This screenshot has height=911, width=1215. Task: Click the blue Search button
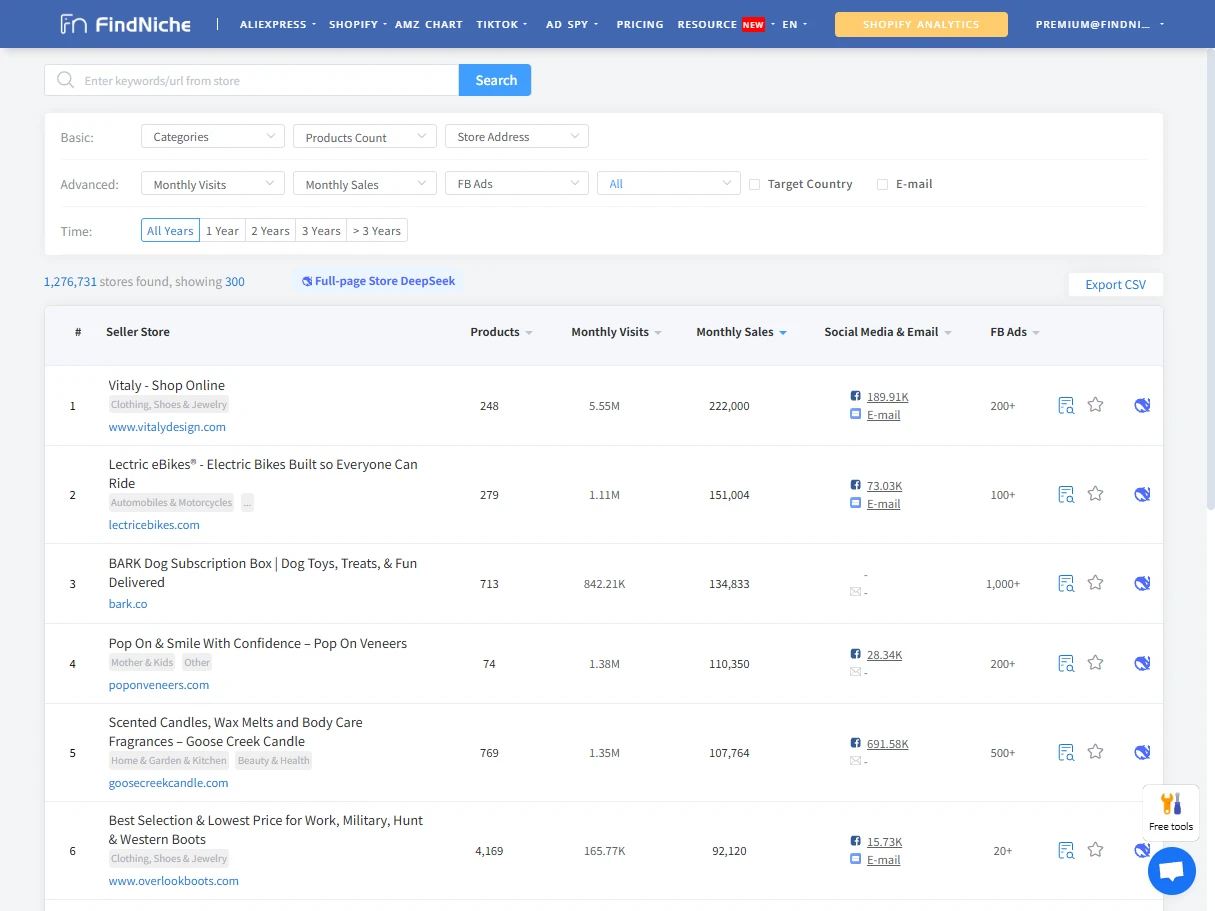pyautogui.click(x=495, y=80)
